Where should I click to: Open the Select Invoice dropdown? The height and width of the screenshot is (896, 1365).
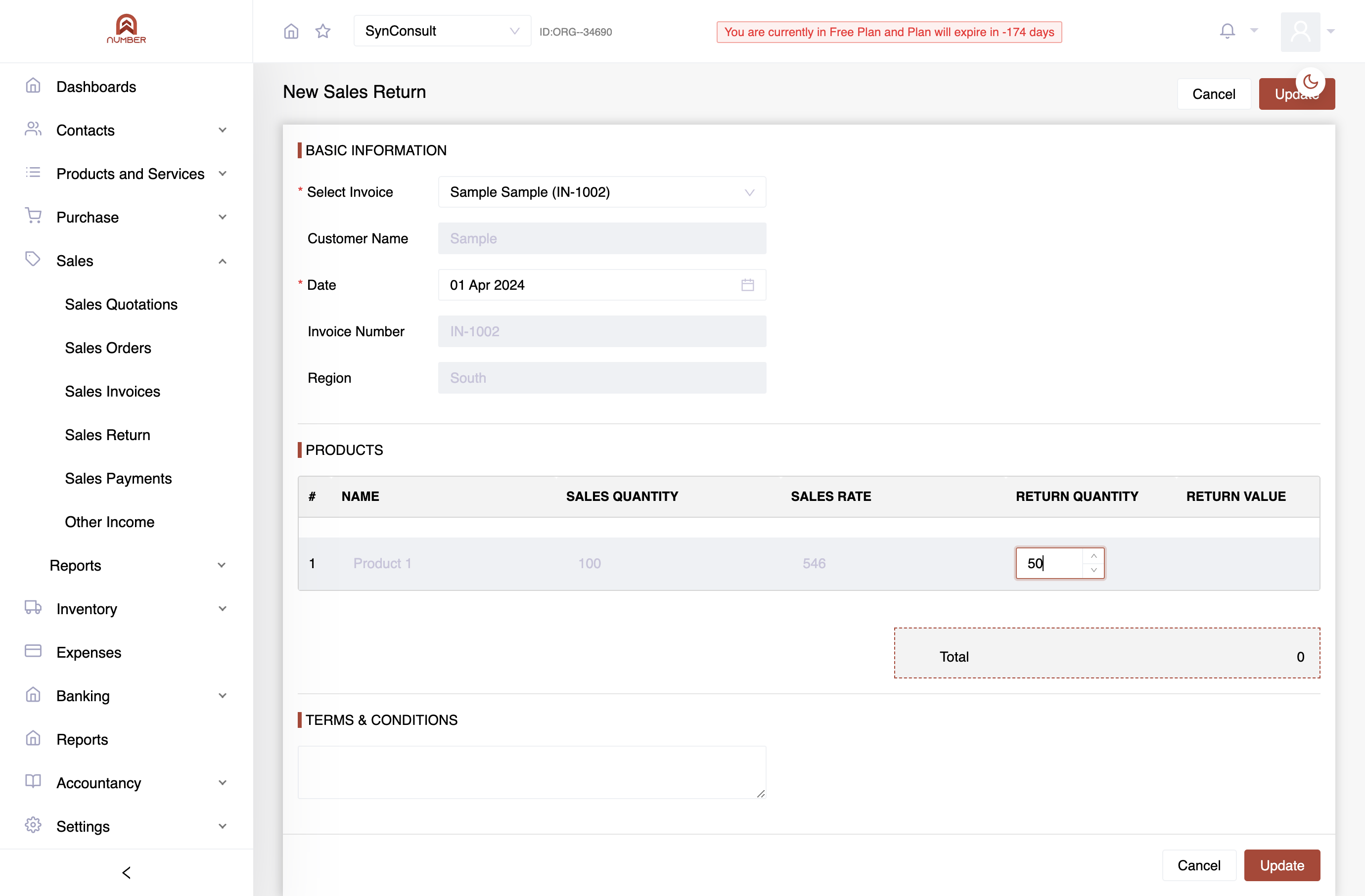click(601, 192)
